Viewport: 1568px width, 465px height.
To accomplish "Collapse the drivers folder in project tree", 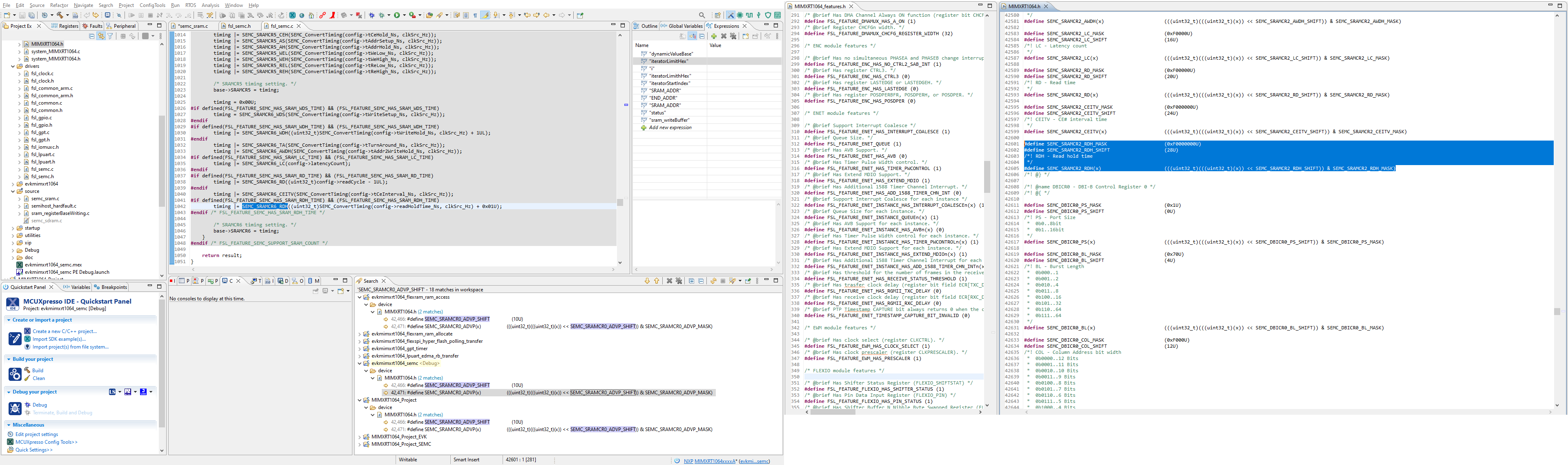I will [13, 67].
